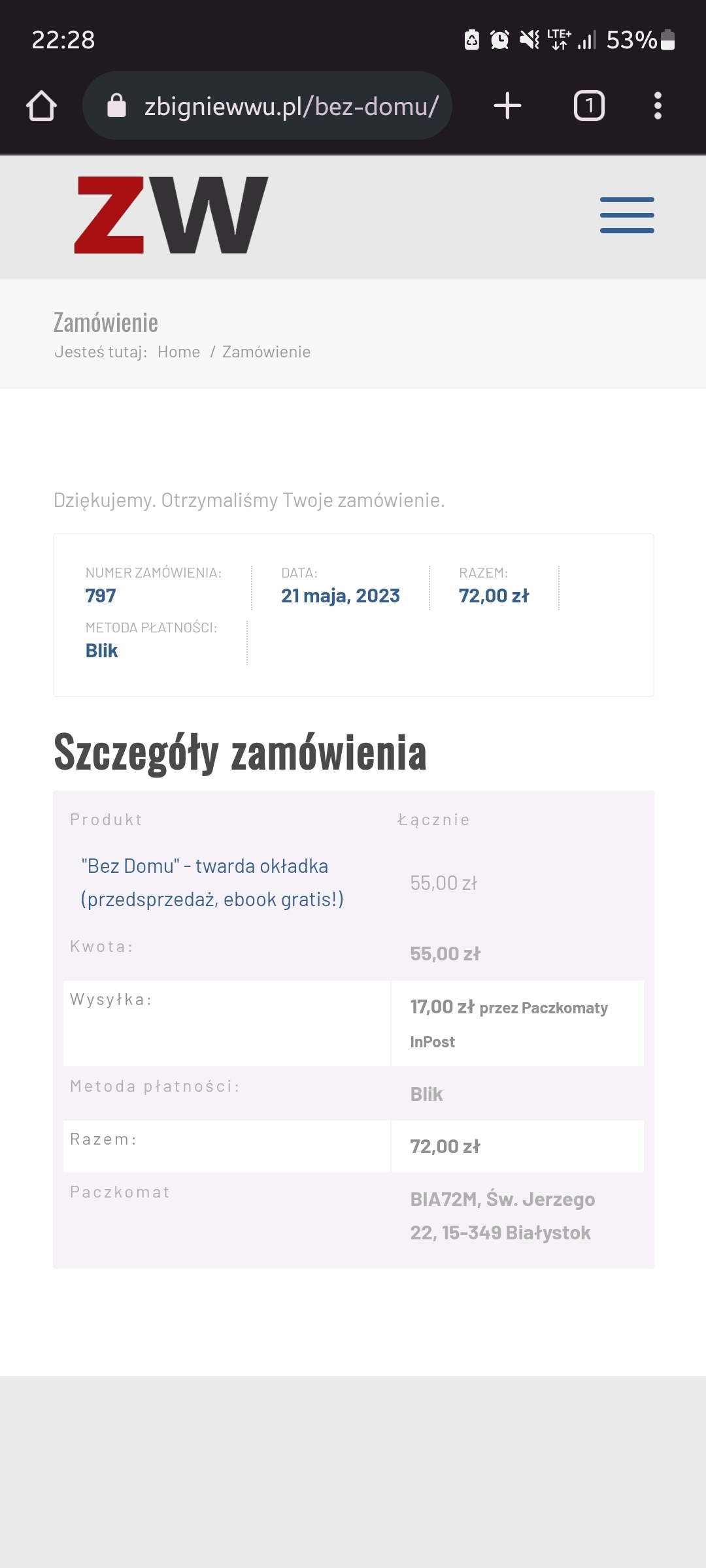Tap the clock showing 22:28
This screenshot has width=706, height=1568.
click(63, 40)
